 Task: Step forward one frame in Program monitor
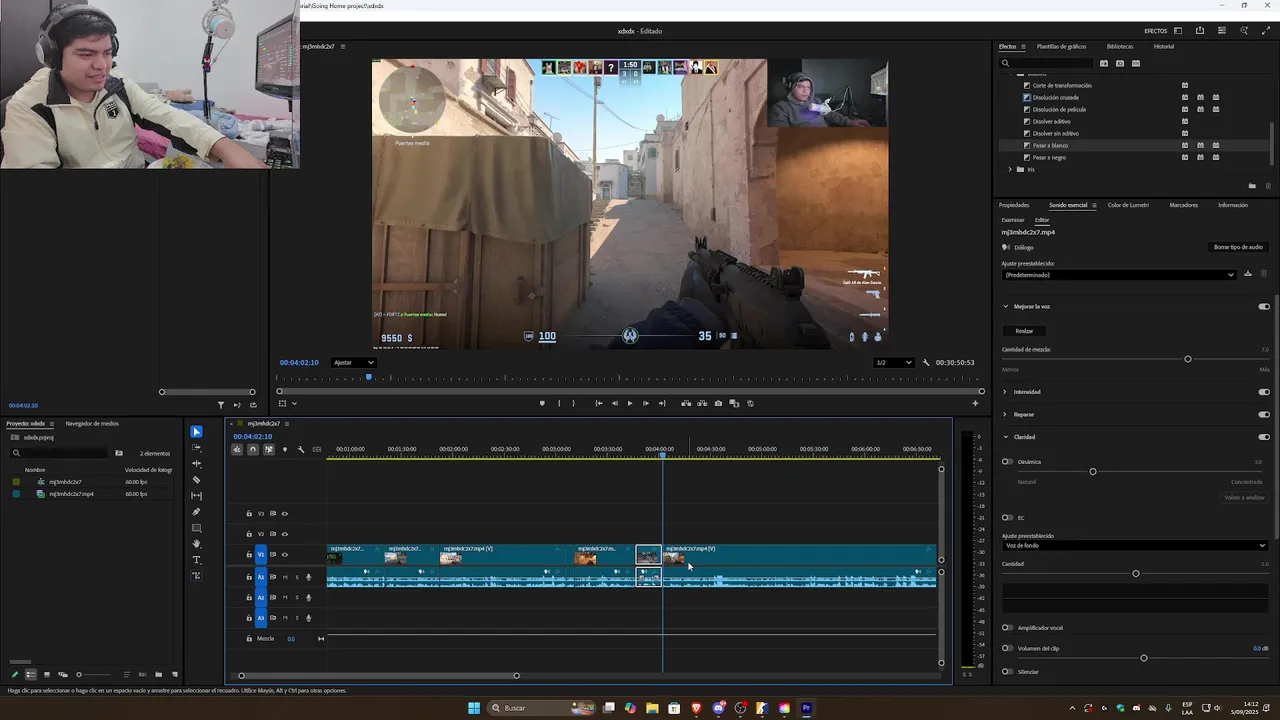click(x=645, y=403)
